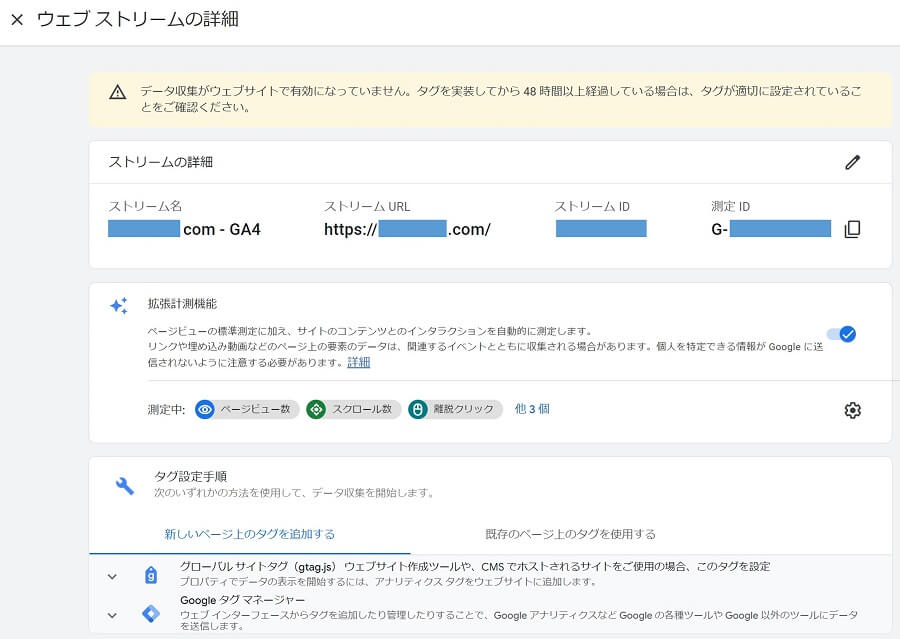Show the 他 3 個 additional measurements
This screenshot has height=639, width=900.
point(532,409)
